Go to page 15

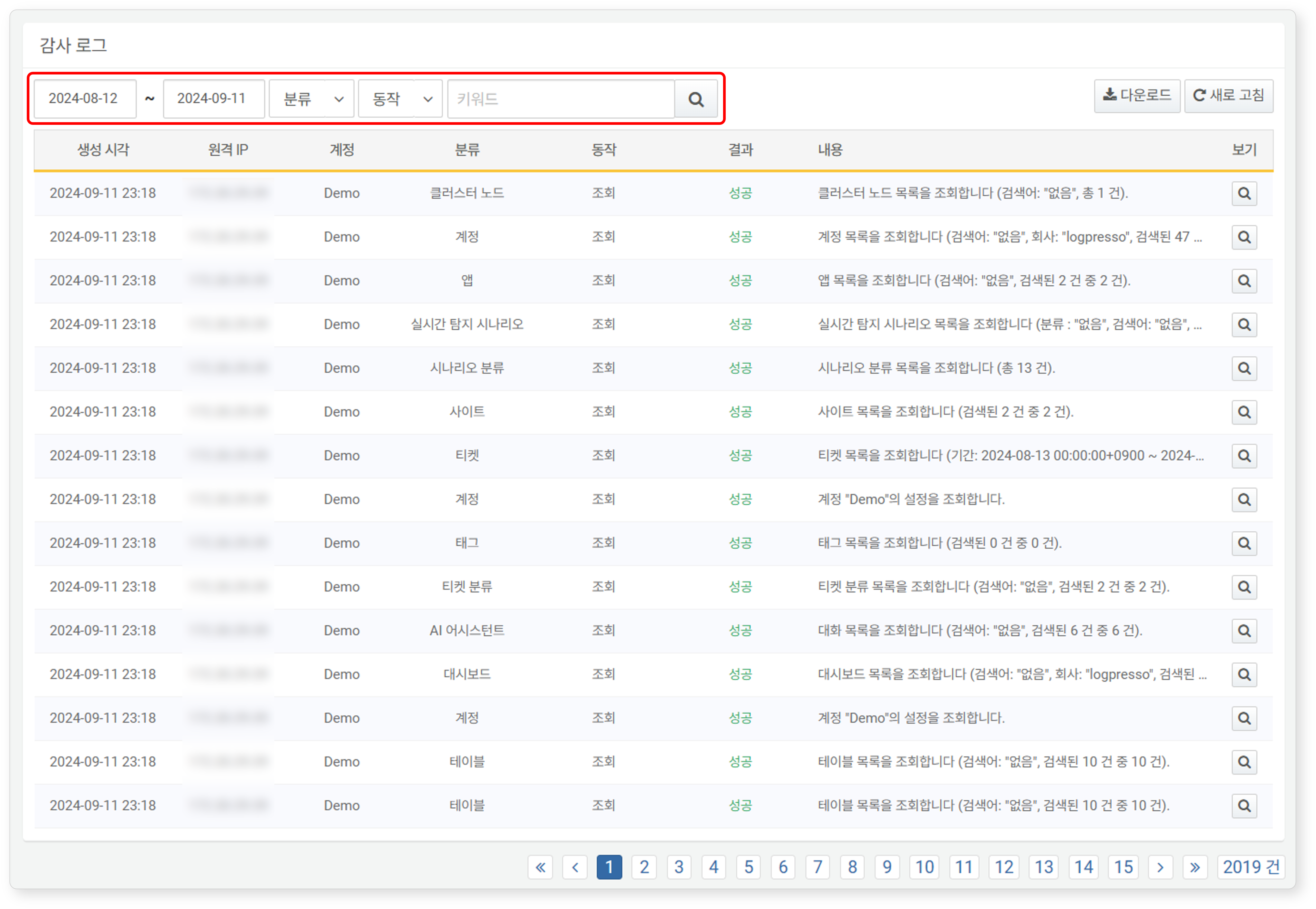pyautogui.click(x=1124, y=867)
